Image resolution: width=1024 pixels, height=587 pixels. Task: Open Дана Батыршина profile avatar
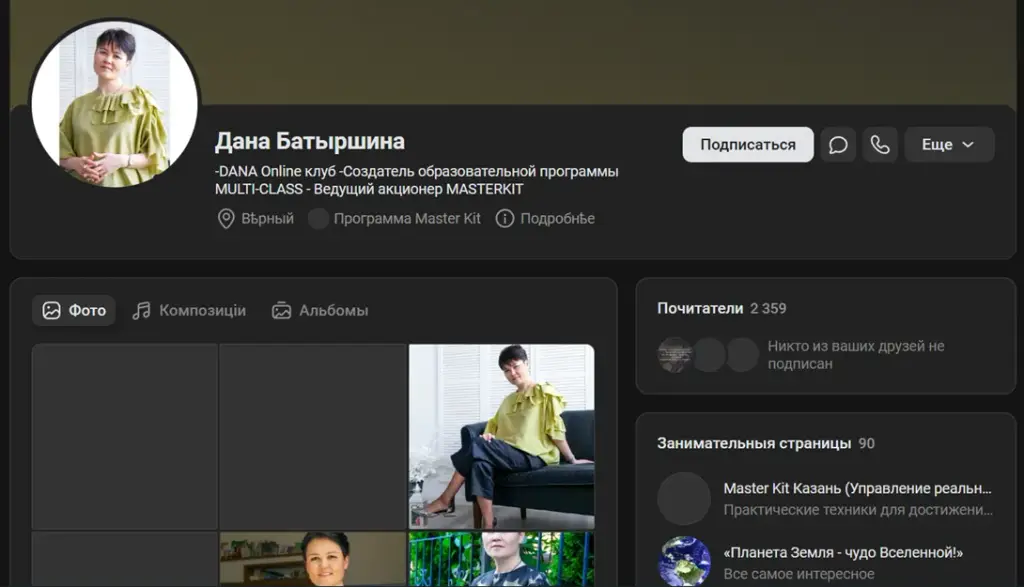[114, 104]
